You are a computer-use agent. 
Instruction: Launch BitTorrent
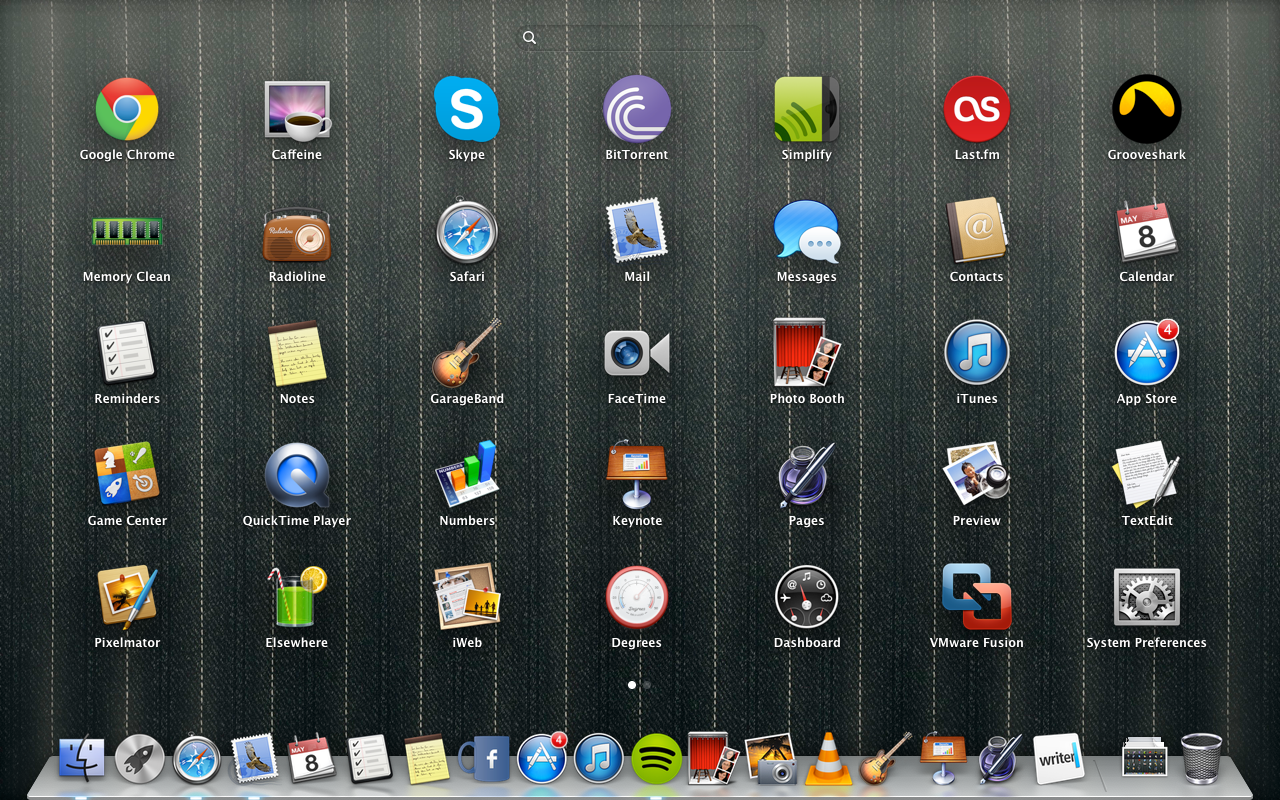pos(637,109)
